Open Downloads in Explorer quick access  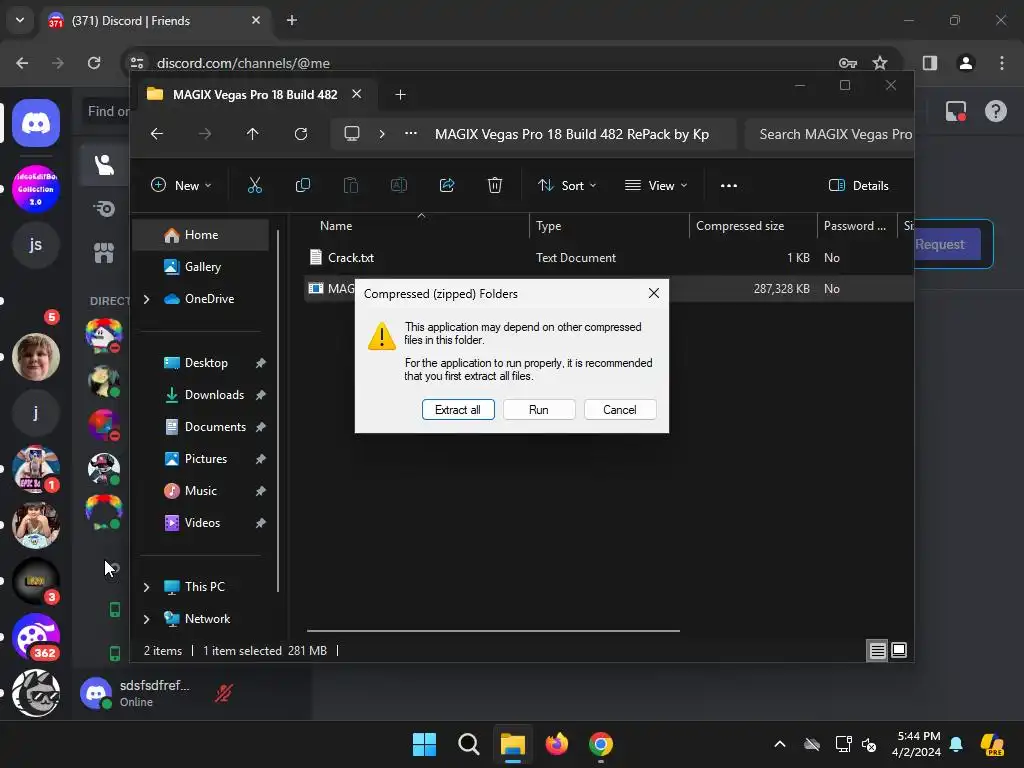point(214,394)
